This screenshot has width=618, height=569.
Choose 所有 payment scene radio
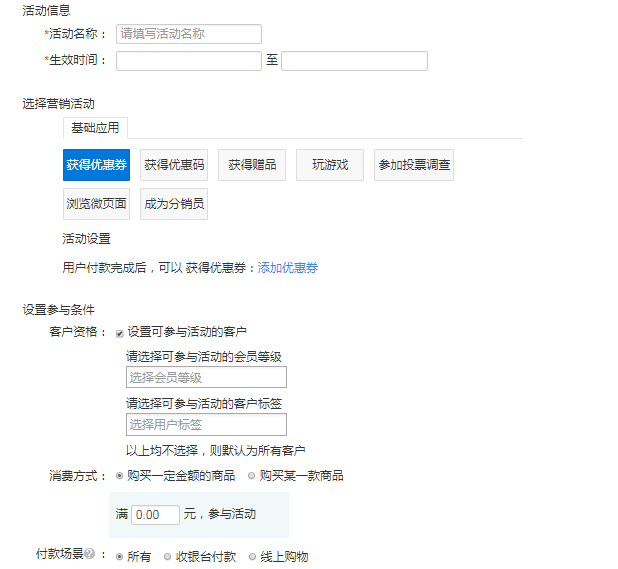coord(120,557)
